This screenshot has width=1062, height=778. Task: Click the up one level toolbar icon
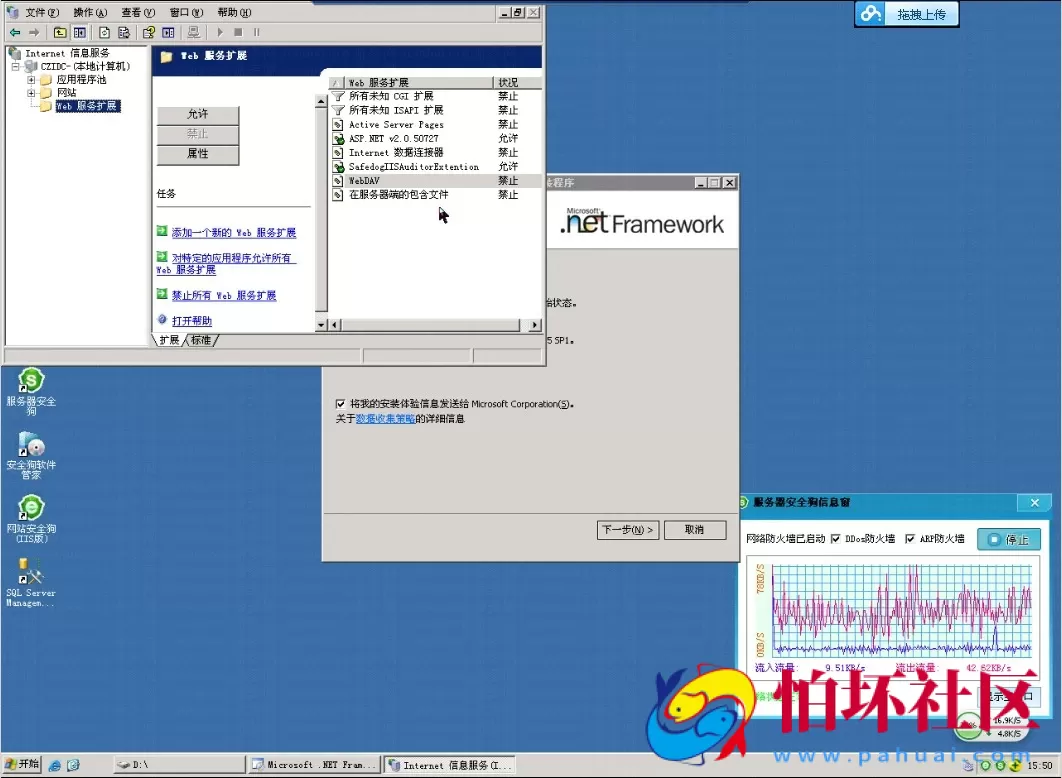tap(60, 32)
